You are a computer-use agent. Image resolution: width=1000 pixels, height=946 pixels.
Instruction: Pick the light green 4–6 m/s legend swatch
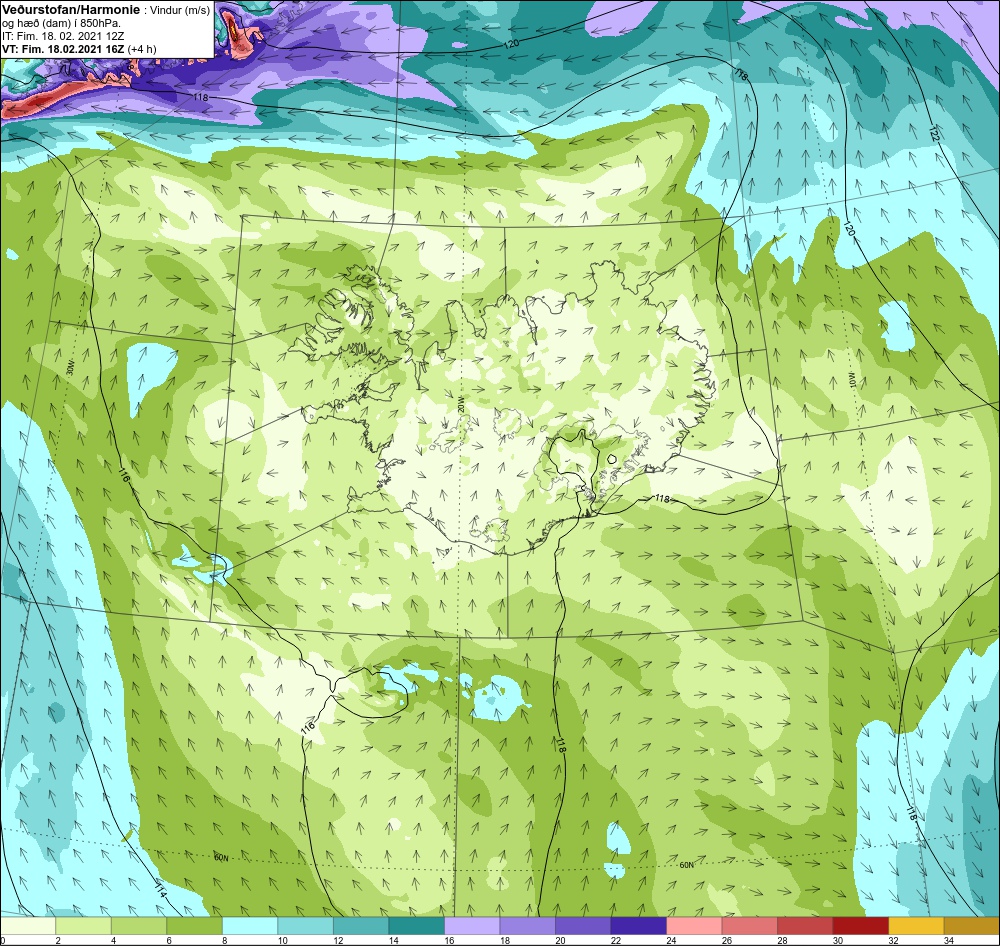click(x=139, y=926)
